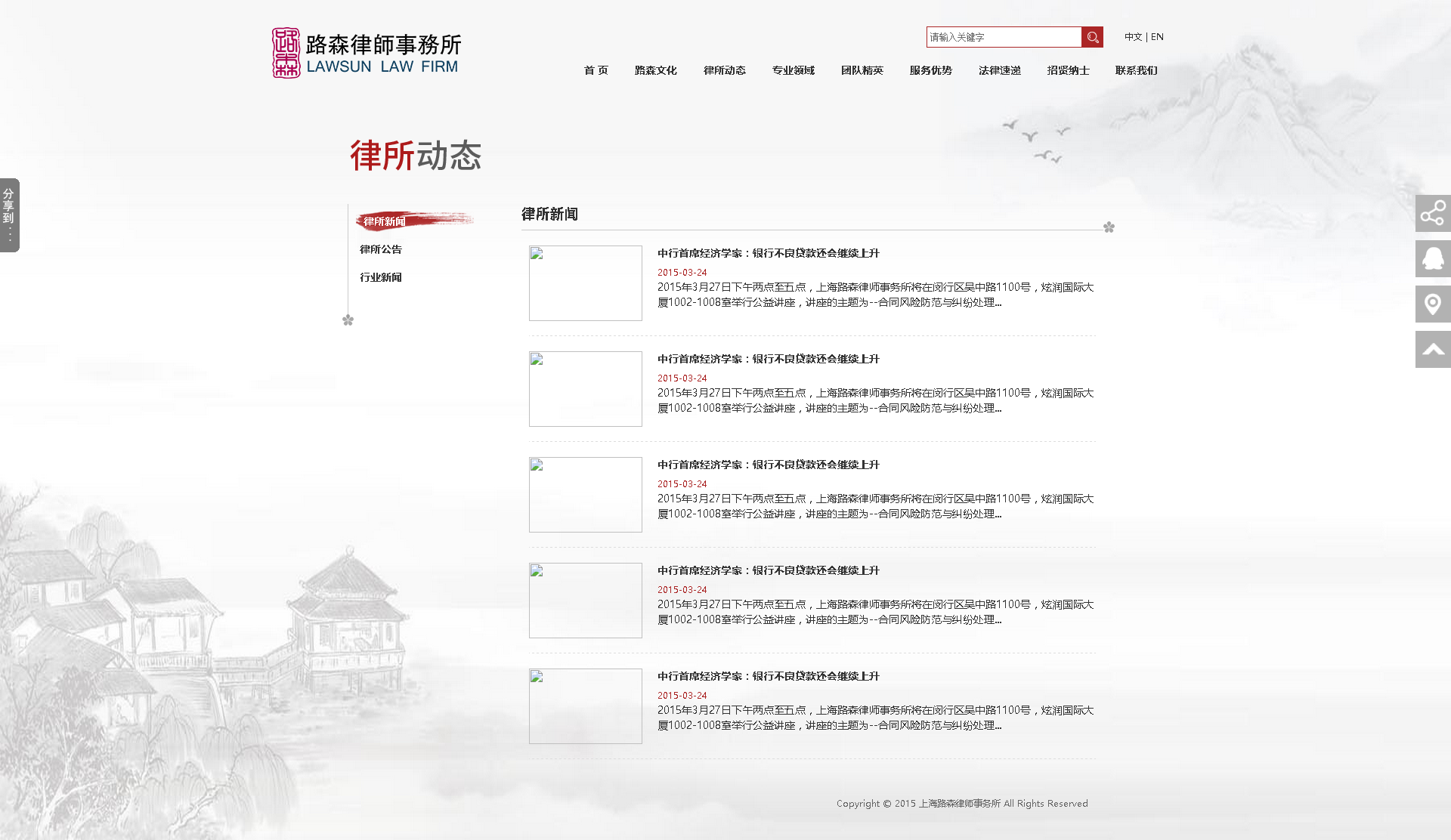Select the highlighted 律所新闻 sidebar tab
Screen dimensions: 1451x840
385,221
